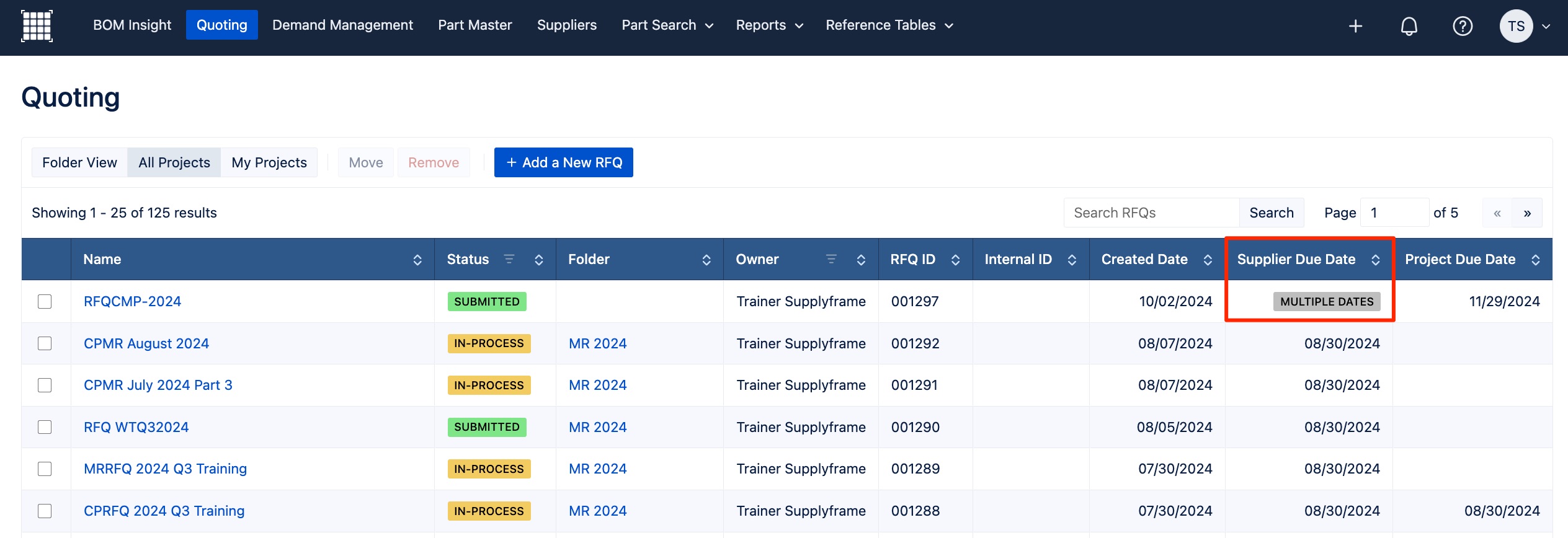The width and height of the screenshot is (1568, 538).
Task: Click the Page number input field
Action: [1394, 213]
